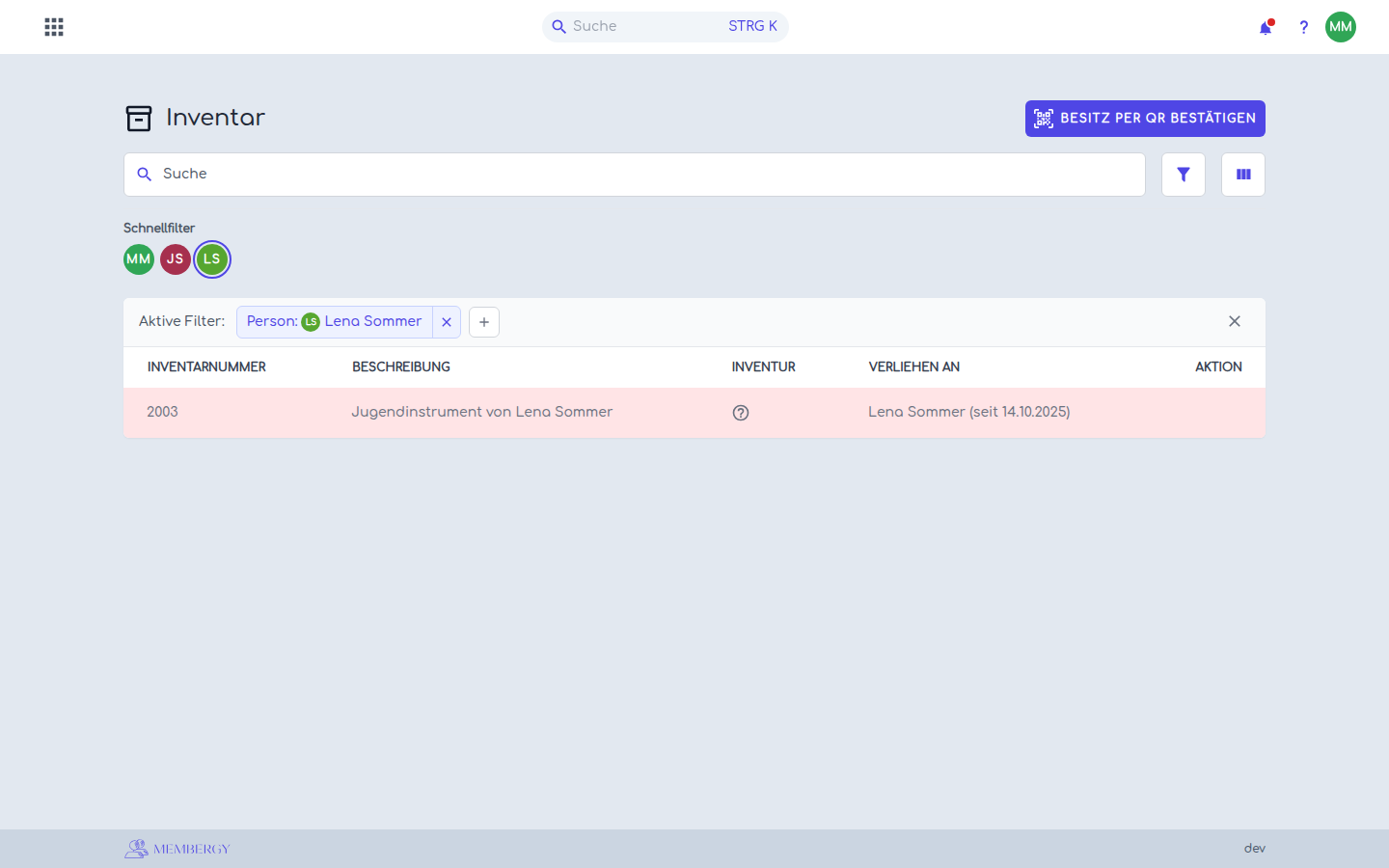Clear all active filters
Screen dimensions: 1389x868
pyautogui.click(x=1235, y=321)
